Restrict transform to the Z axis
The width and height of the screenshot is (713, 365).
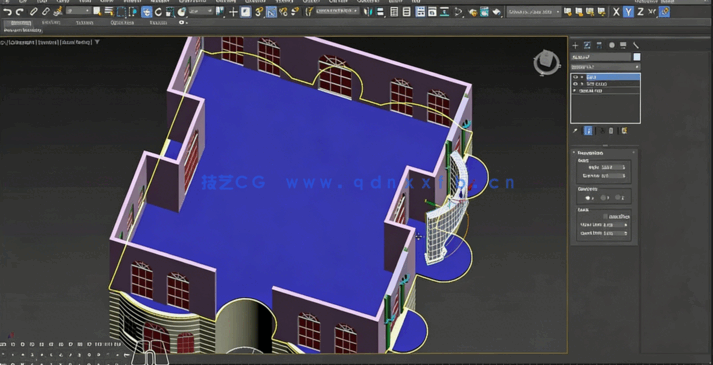640,12
